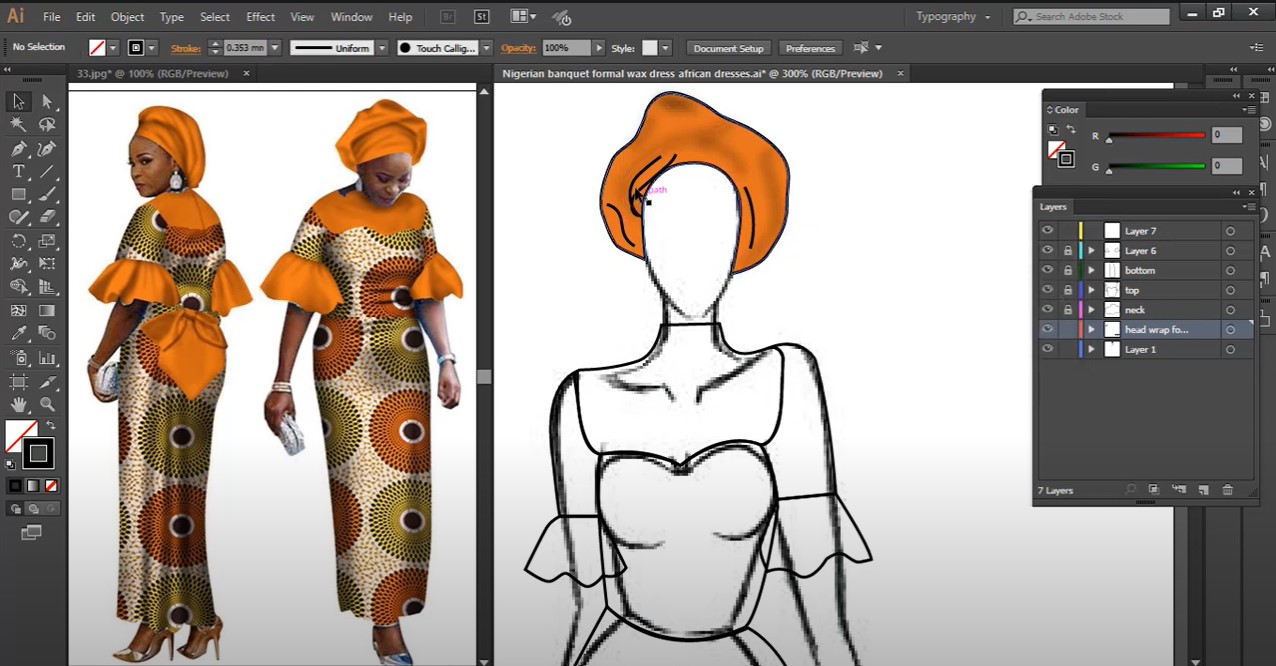Image resolution: width=1276 pixels, height=666 pixels.
Task: Hide Layer 7 using eye icon
Action: point(1047,231)
